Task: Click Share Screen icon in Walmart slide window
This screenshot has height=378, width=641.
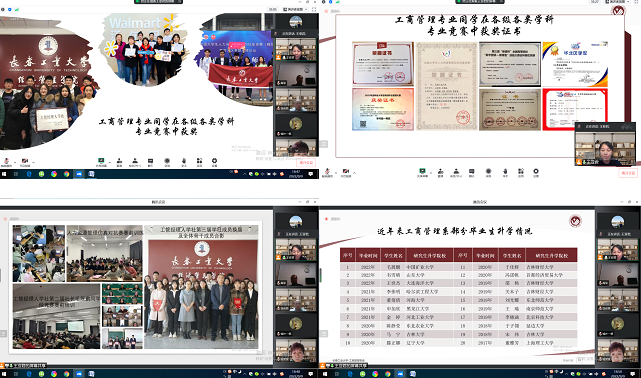Action: (101, 162)
